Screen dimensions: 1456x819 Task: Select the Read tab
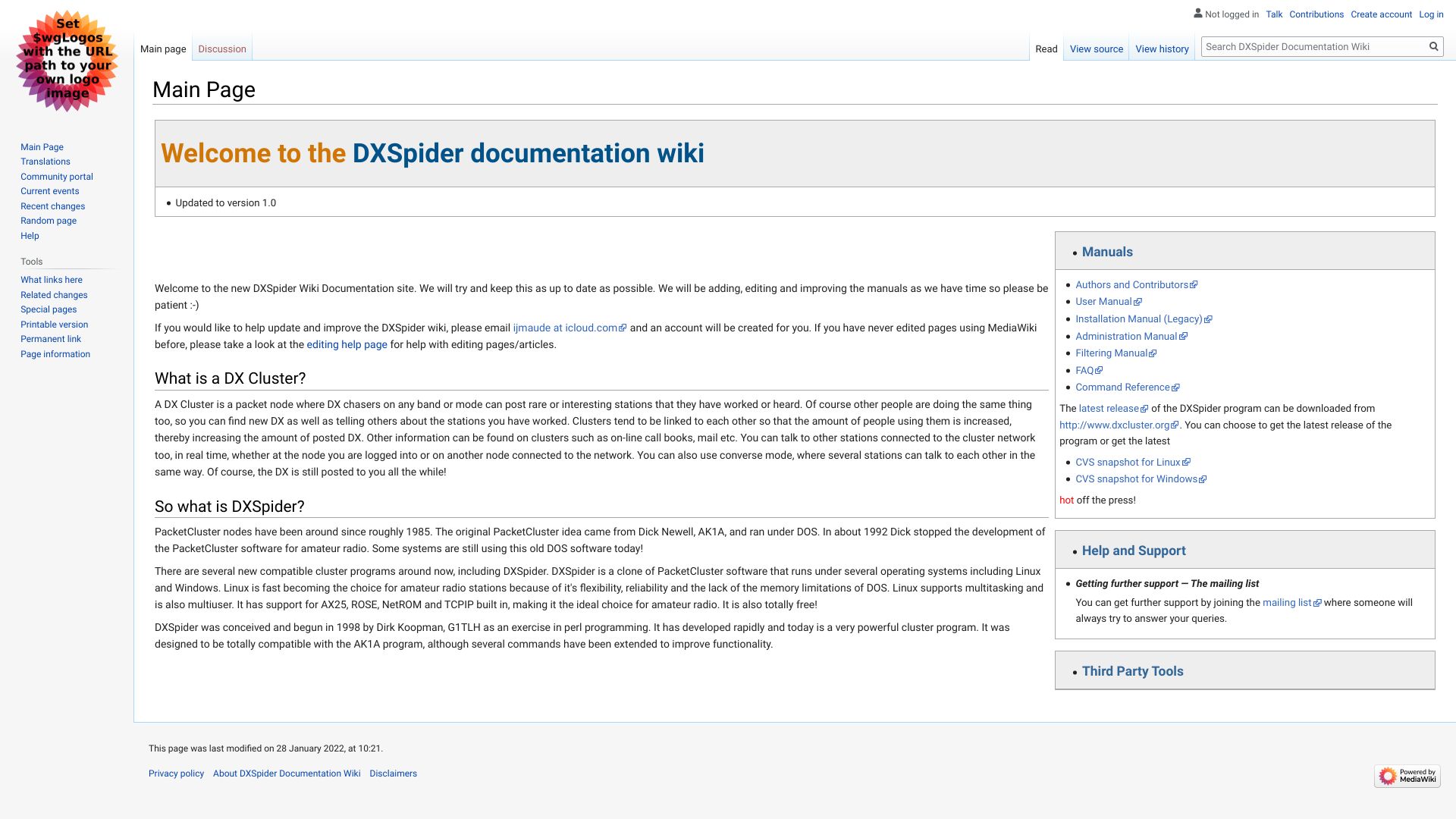tap(1046, 49)
